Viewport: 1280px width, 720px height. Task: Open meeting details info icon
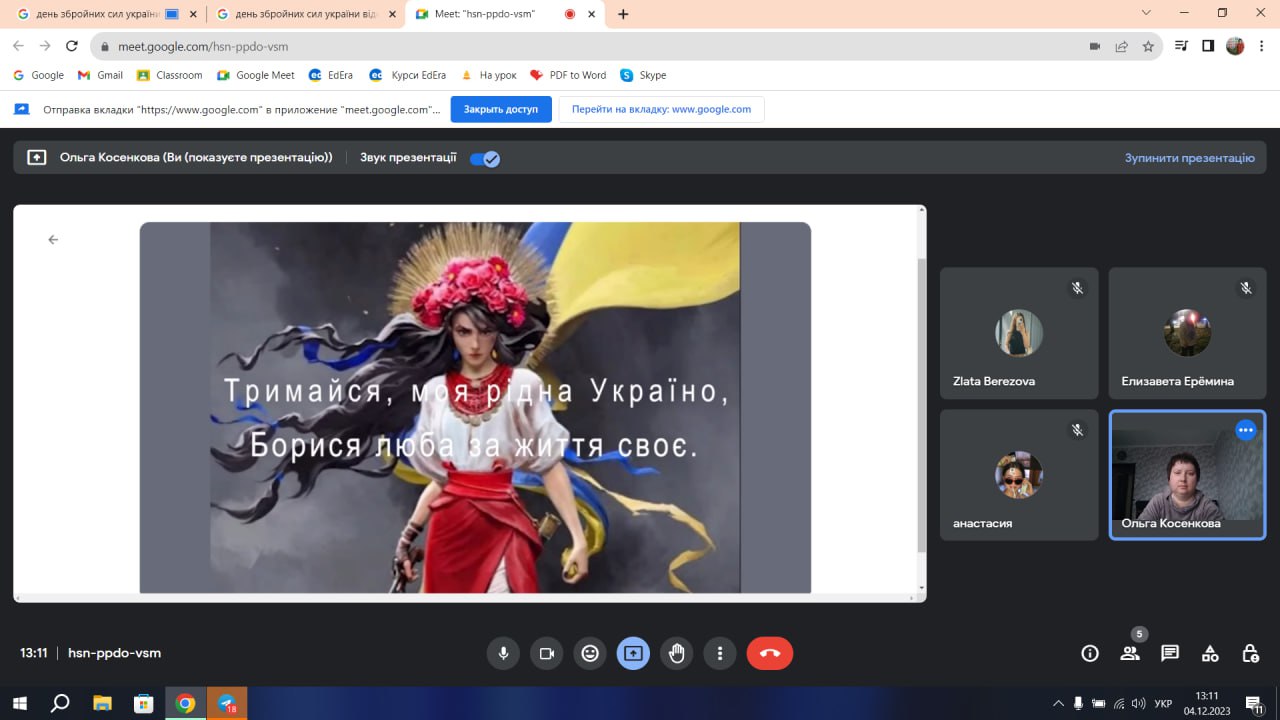[x=1090, y=653]
